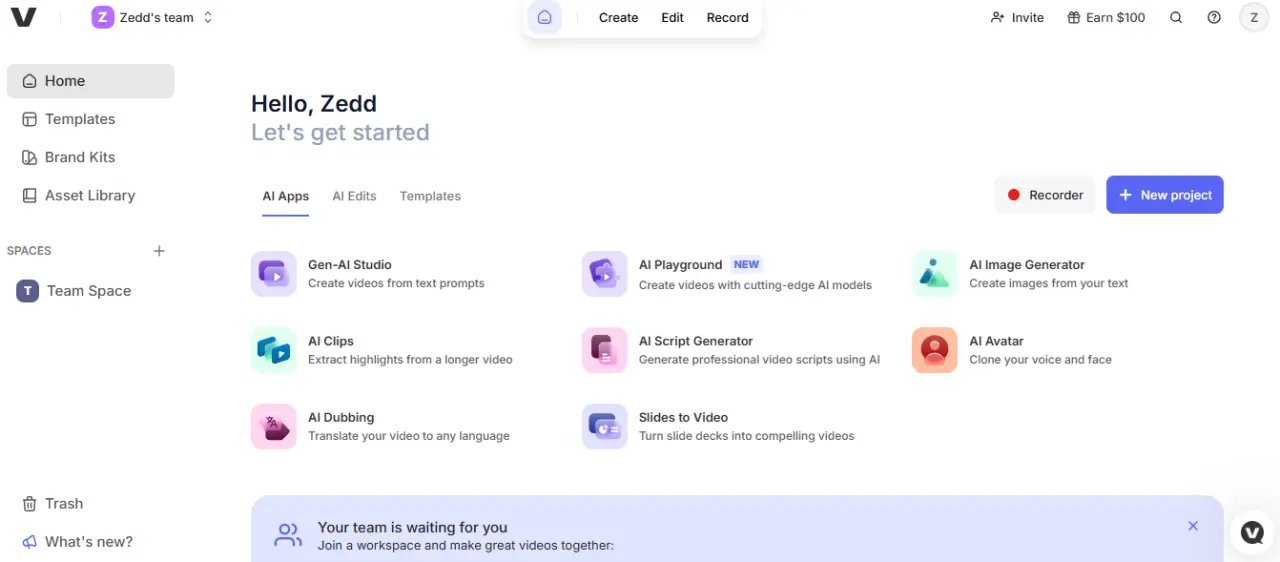
Task: Open AI Playground app icon
Action: [605, 274]
